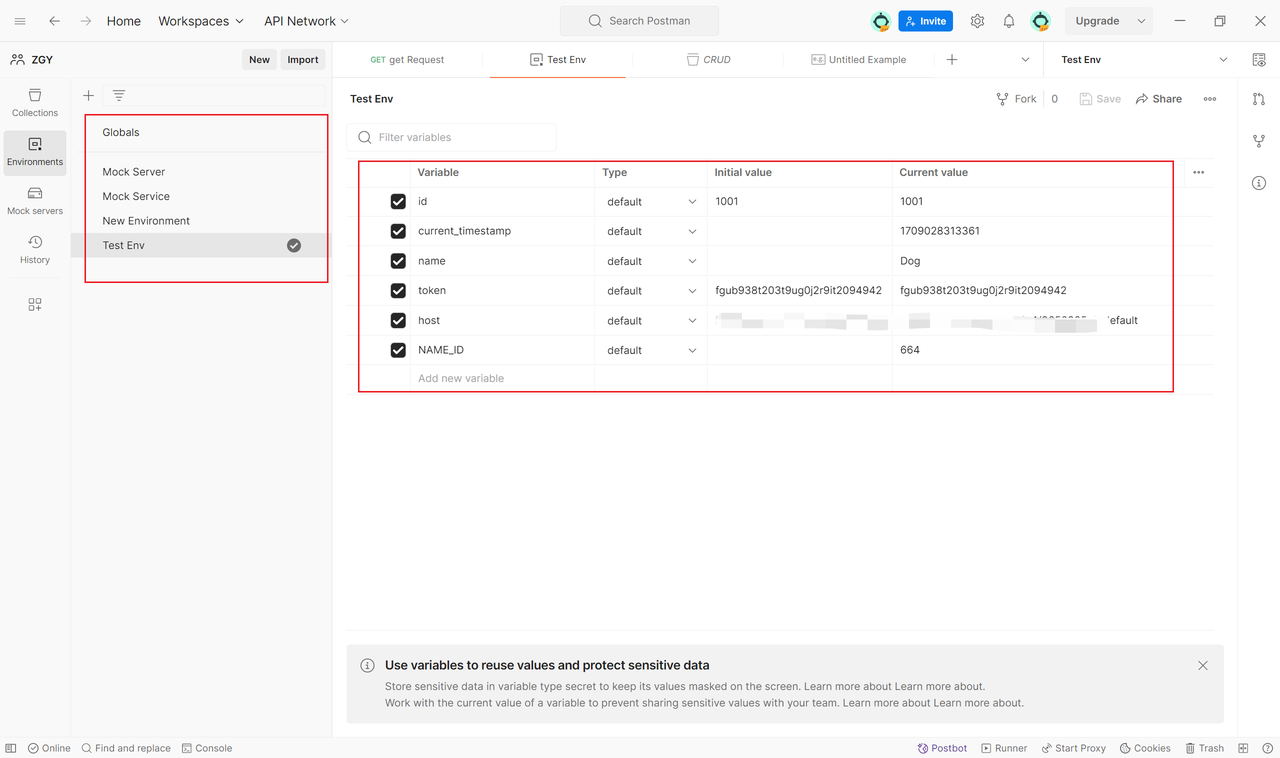Open the pull requests icon in right sidebar
The width and height of the screenshot is (1280, 758).
[x=1259, y=99]
